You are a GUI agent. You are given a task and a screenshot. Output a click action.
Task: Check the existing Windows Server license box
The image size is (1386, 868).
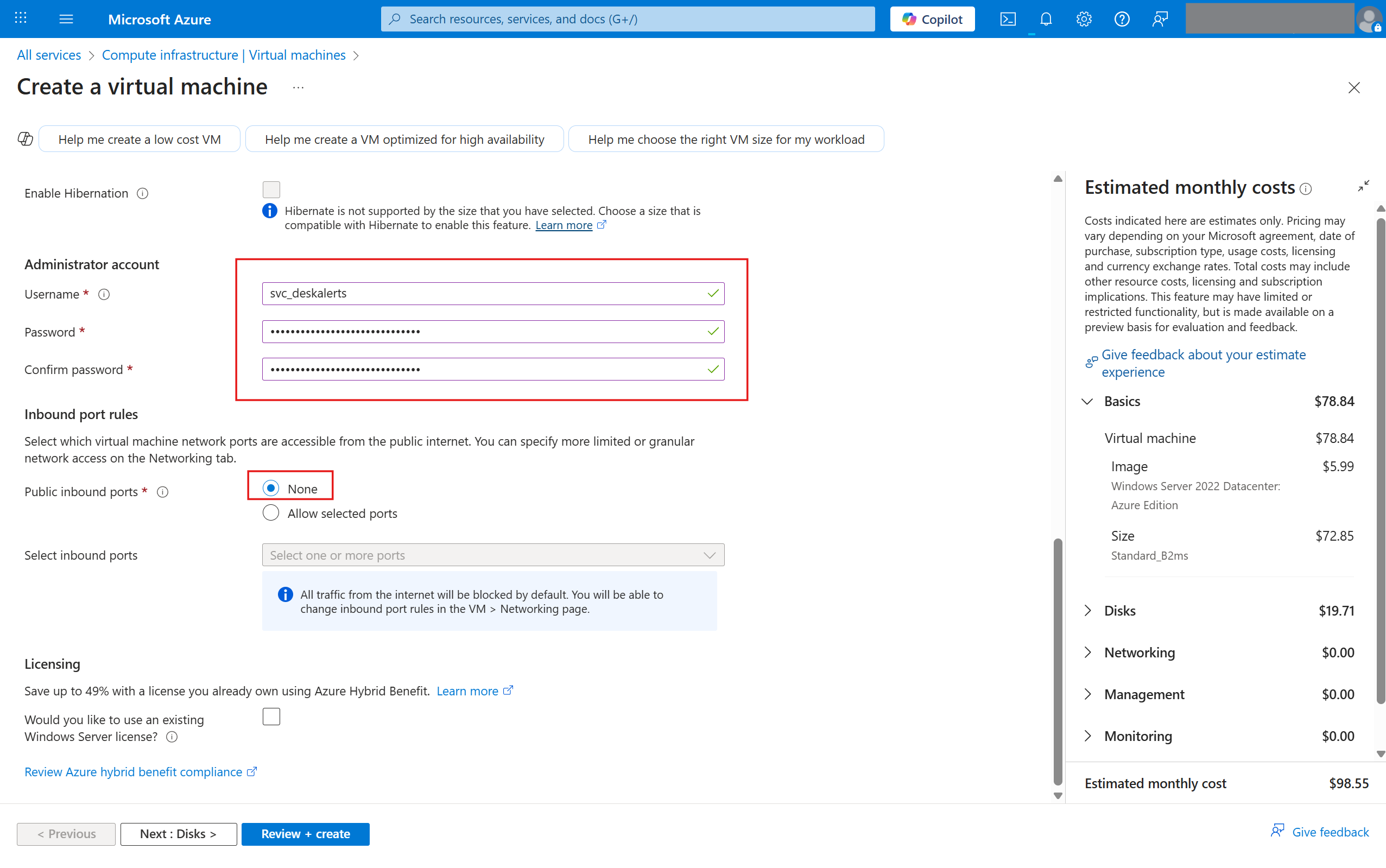pos(271,717)
